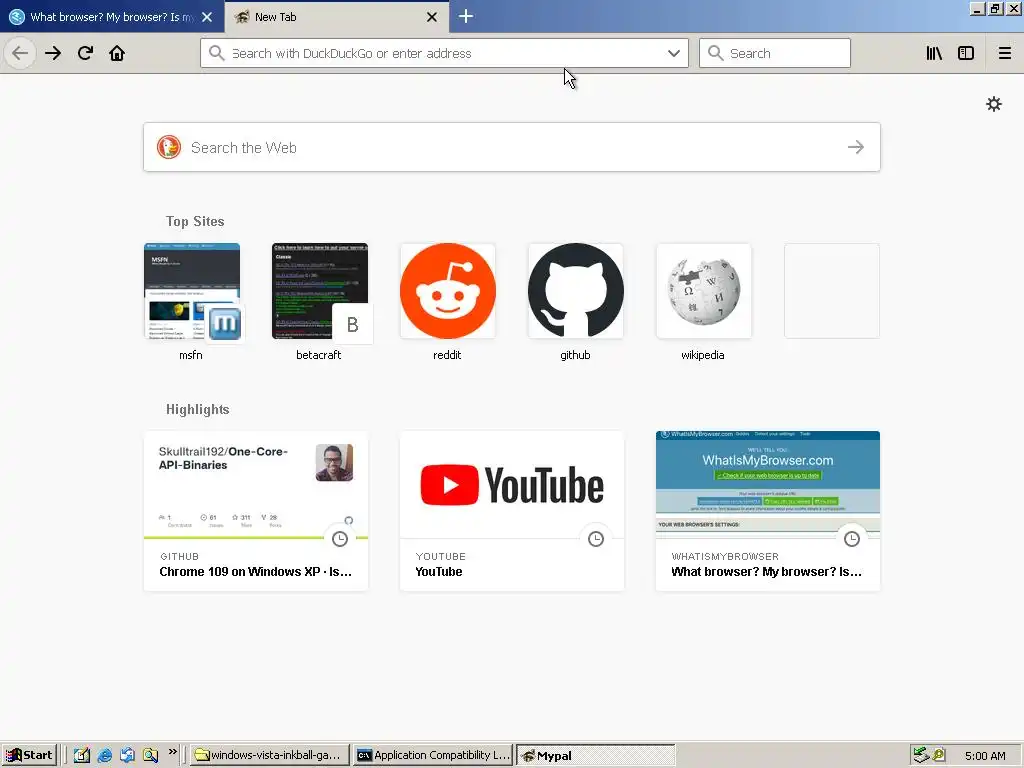Image resolution: width=1024 pixels, height=768 pixels.
Task: Close the What browser tab
Action: (207, 17)
